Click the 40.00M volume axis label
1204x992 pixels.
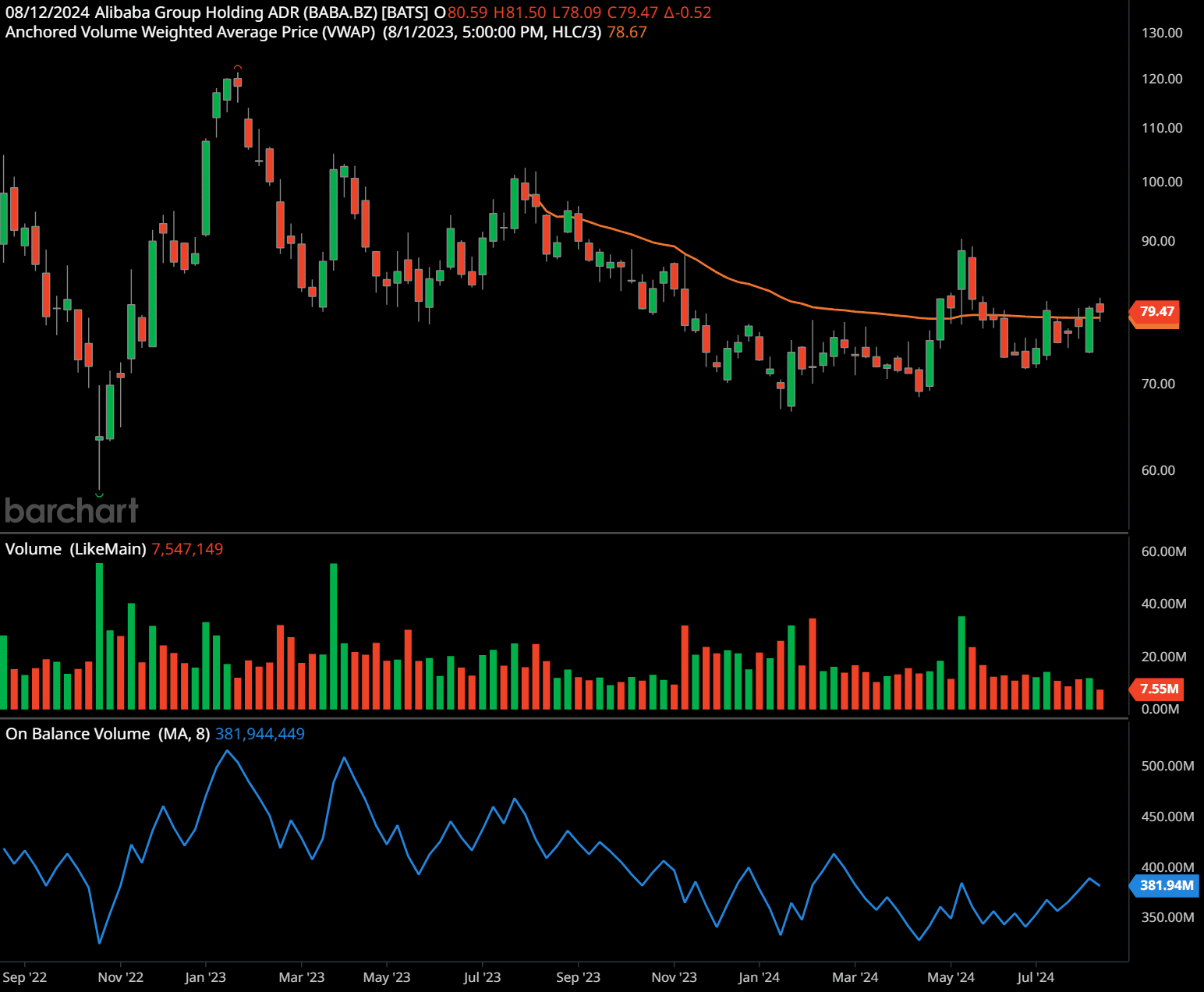pyautogui.click(x=1164, y=604)
